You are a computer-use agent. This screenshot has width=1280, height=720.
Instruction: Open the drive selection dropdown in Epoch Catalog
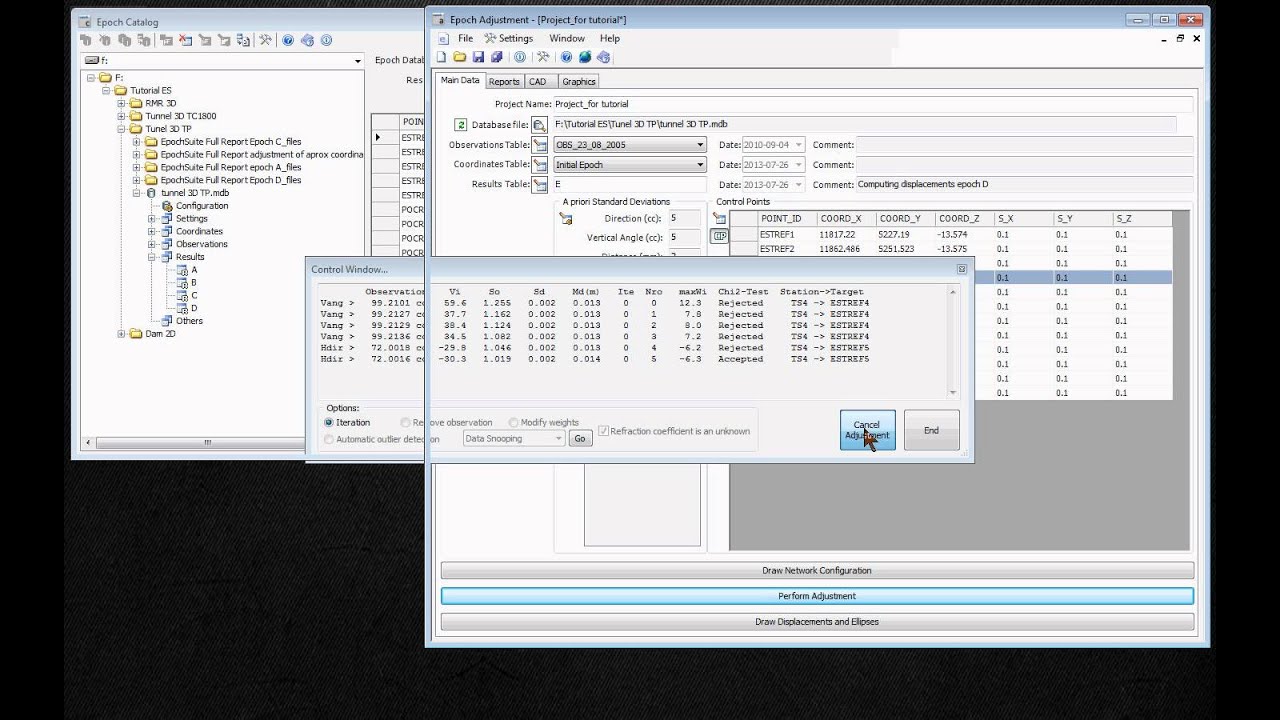tap(358, 61)
